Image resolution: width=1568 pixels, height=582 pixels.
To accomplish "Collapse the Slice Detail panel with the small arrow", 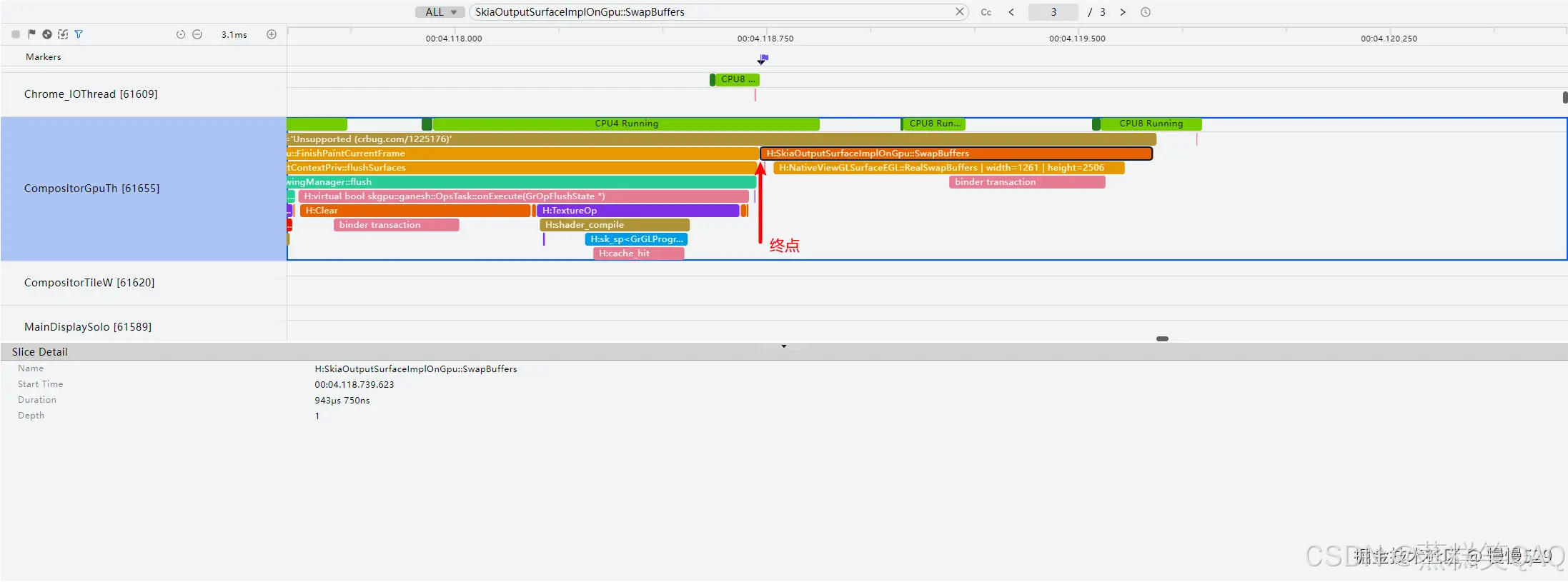I will (784, 346).
